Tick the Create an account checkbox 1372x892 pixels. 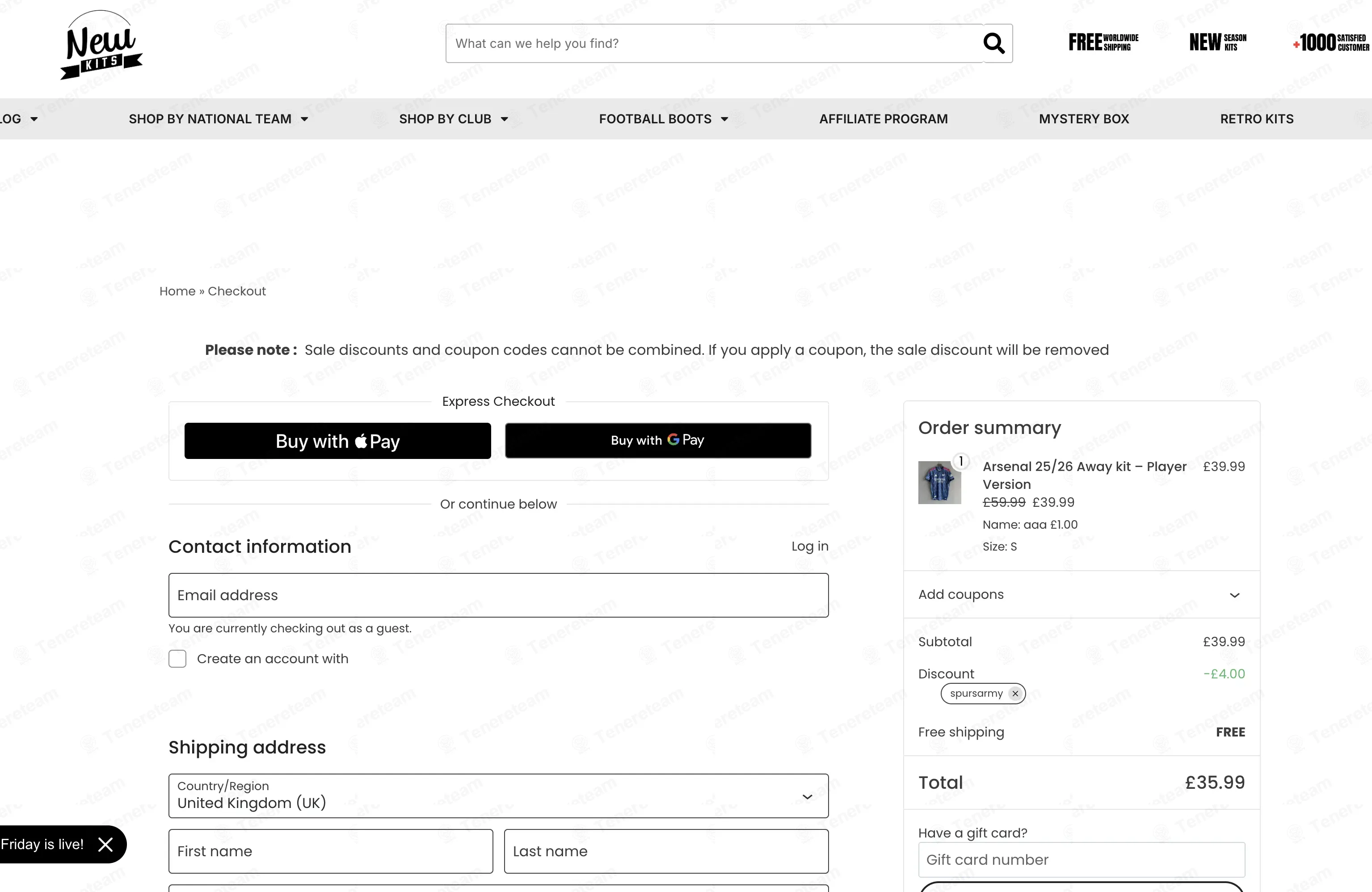(x=177, y=658)
